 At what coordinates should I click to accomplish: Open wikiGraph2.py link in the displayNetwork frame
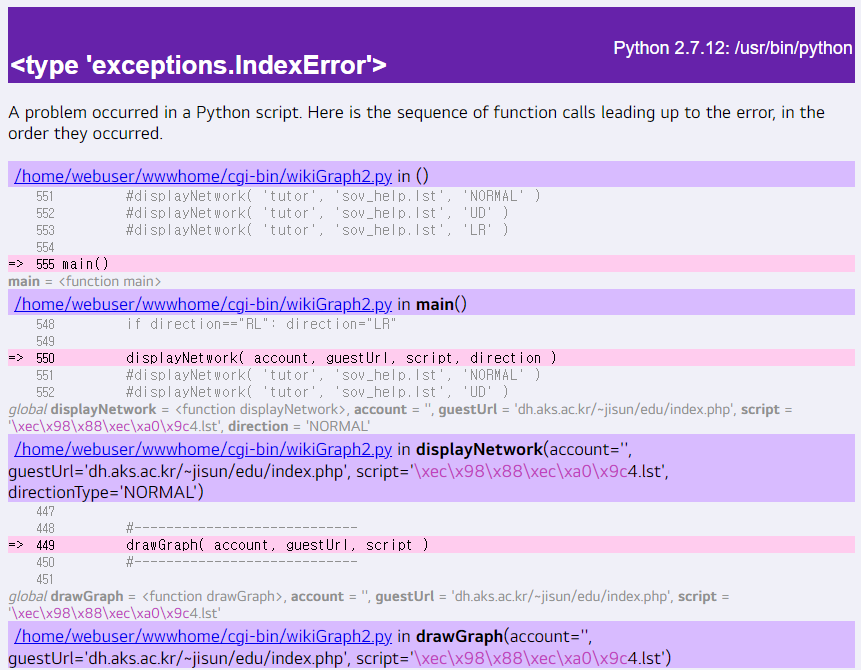click(x=203, y=448)
